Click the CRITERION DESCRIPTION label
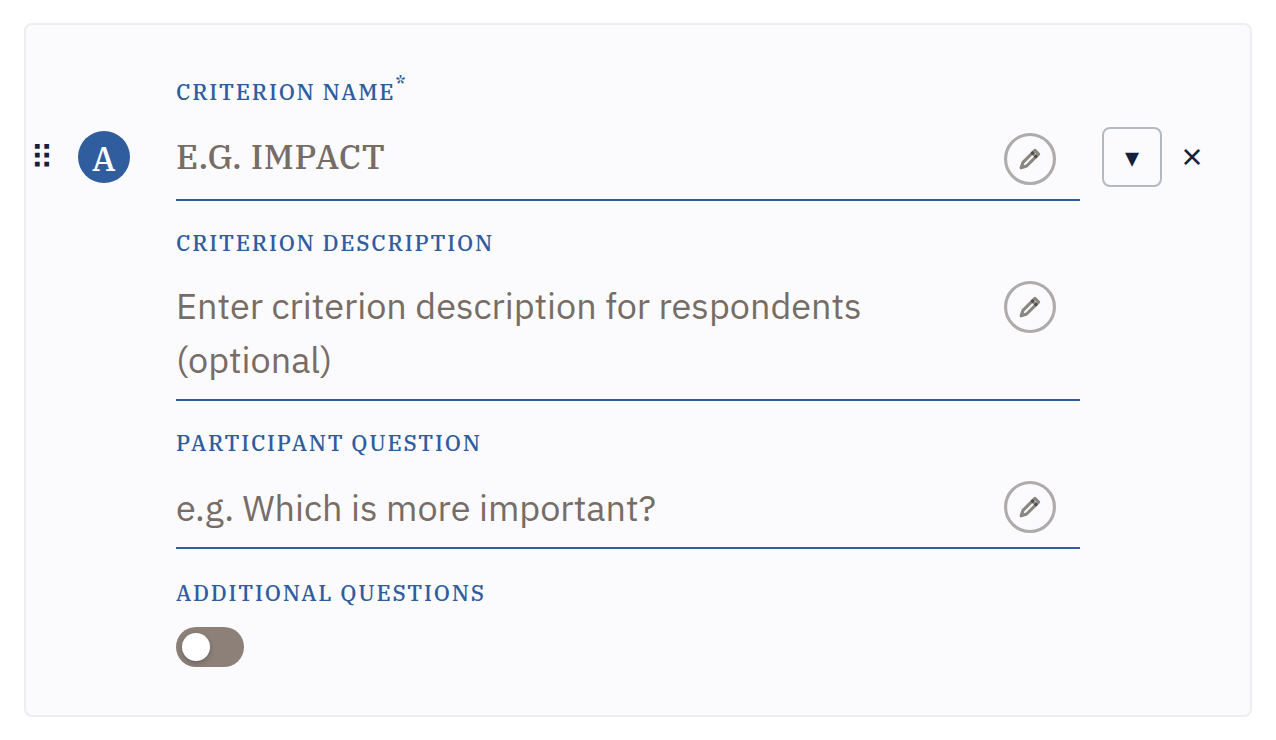Image resolution: width=1276 pixels, height=740 pixels. pyautogui.click(x=334, y=243)
